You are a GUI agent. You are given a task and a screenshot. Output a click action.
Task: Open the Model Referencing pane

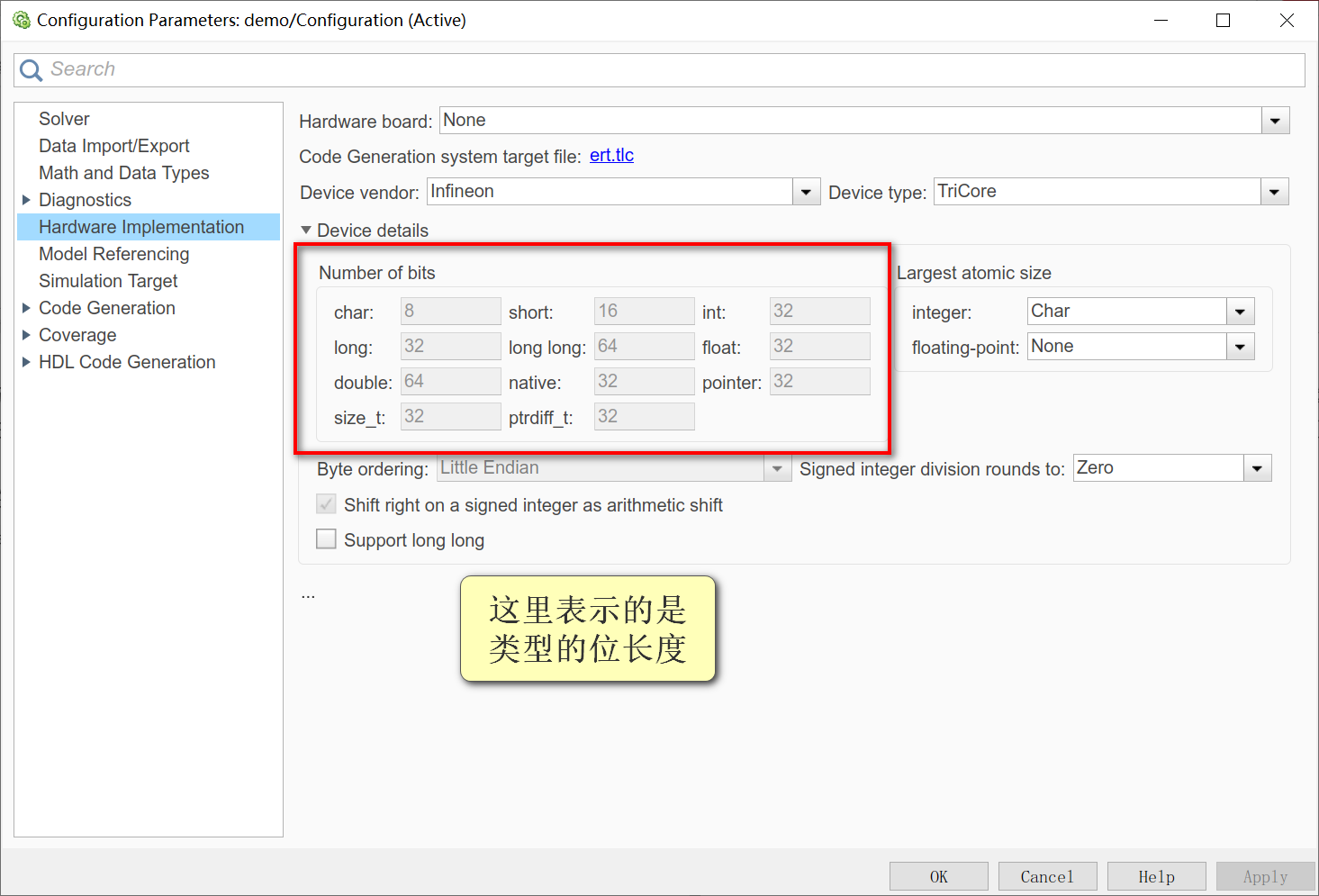(114, 254)
